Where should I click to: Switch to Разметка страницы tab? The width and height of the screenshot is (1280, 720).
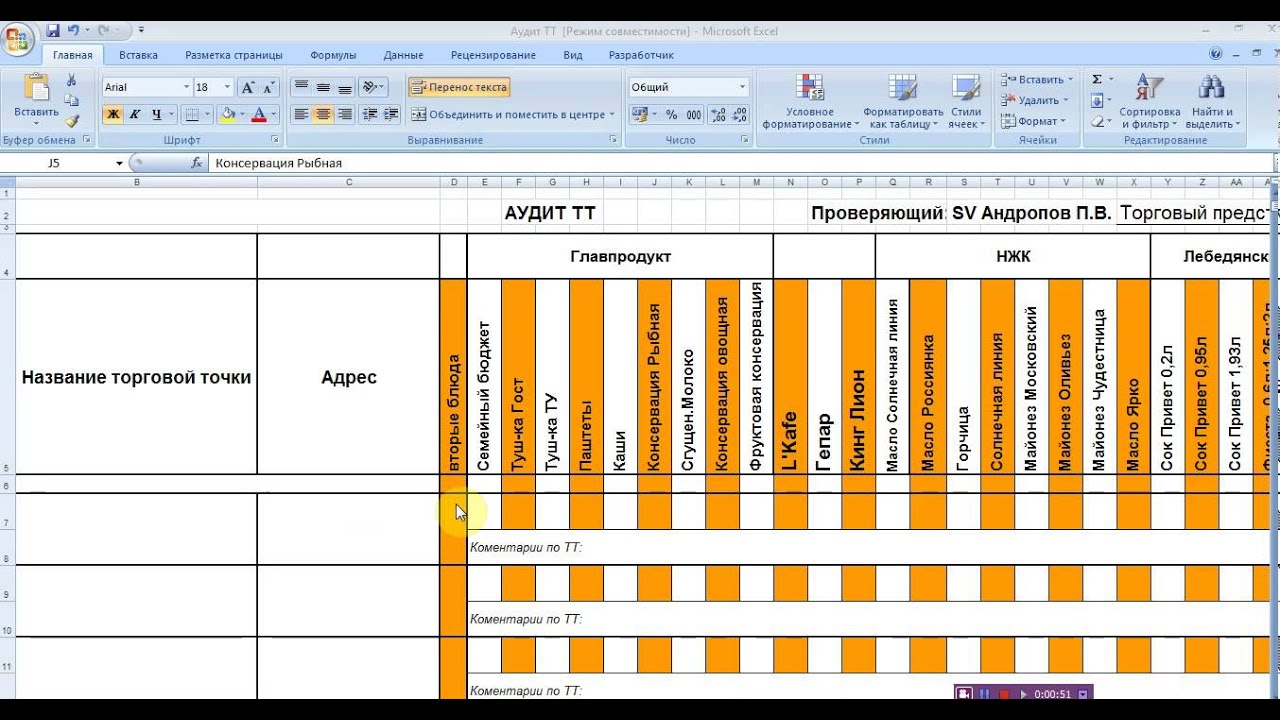tap(234, 55)
